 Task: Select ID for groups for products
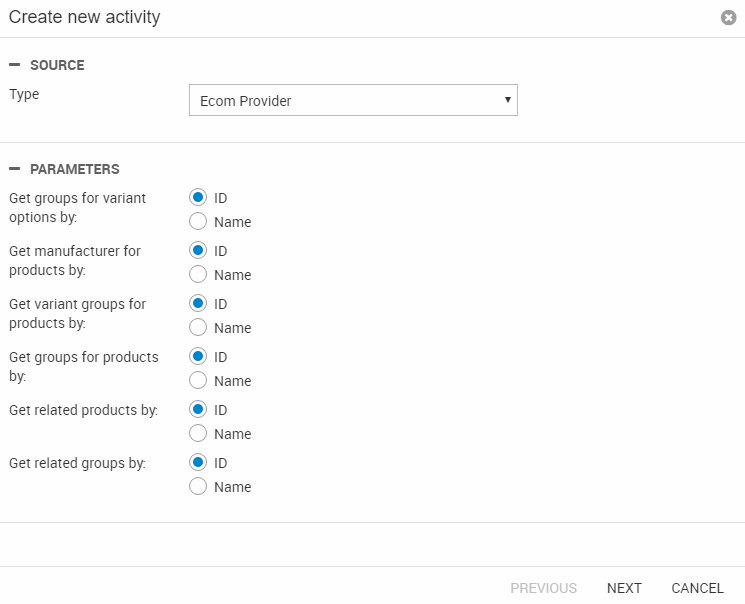[198, 357]
